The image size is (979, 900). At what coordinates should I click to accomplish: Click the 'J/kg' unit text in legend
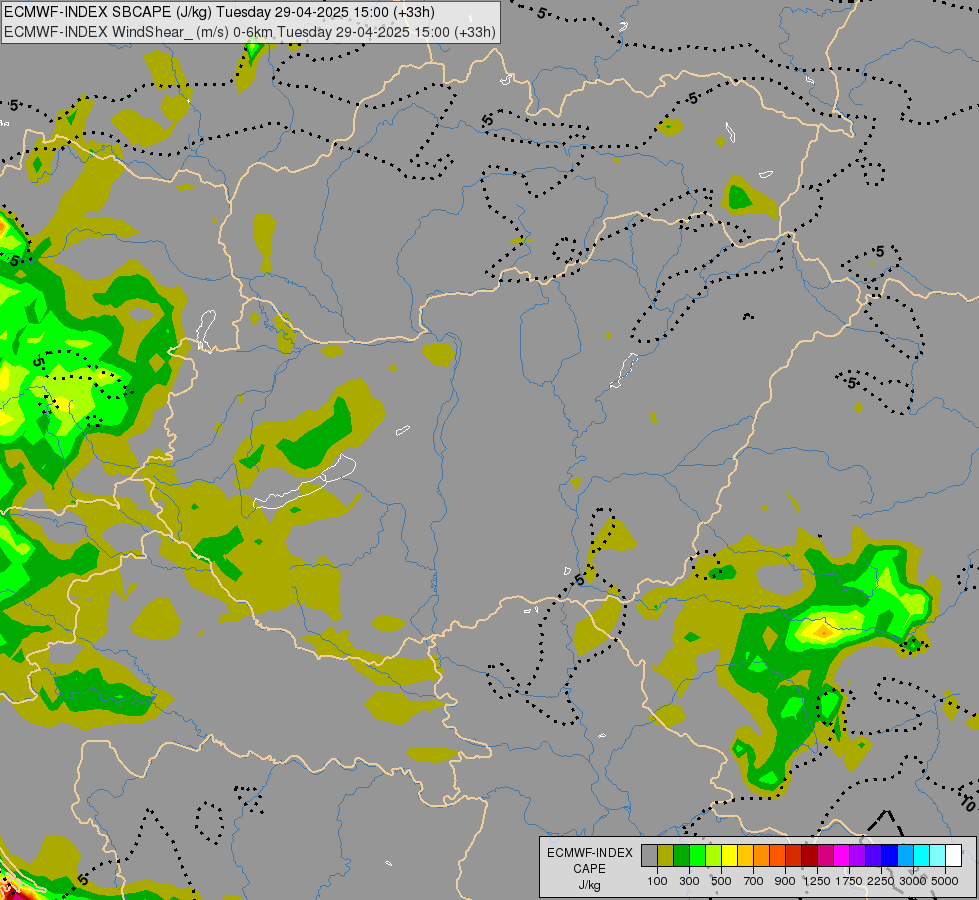pos(589,885)
